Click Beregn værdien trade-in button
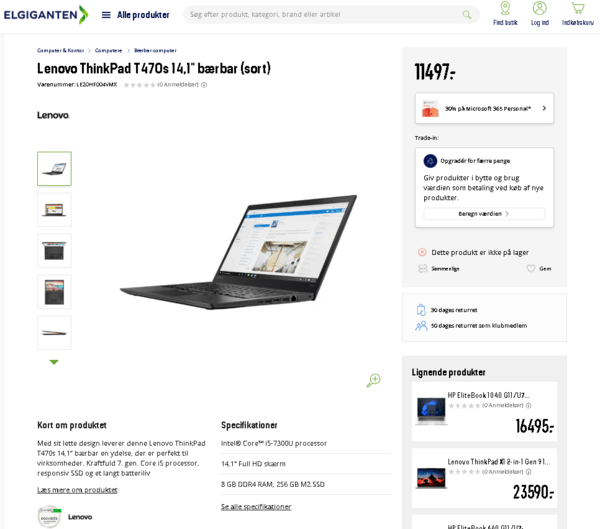 click(x=484, y=214)
